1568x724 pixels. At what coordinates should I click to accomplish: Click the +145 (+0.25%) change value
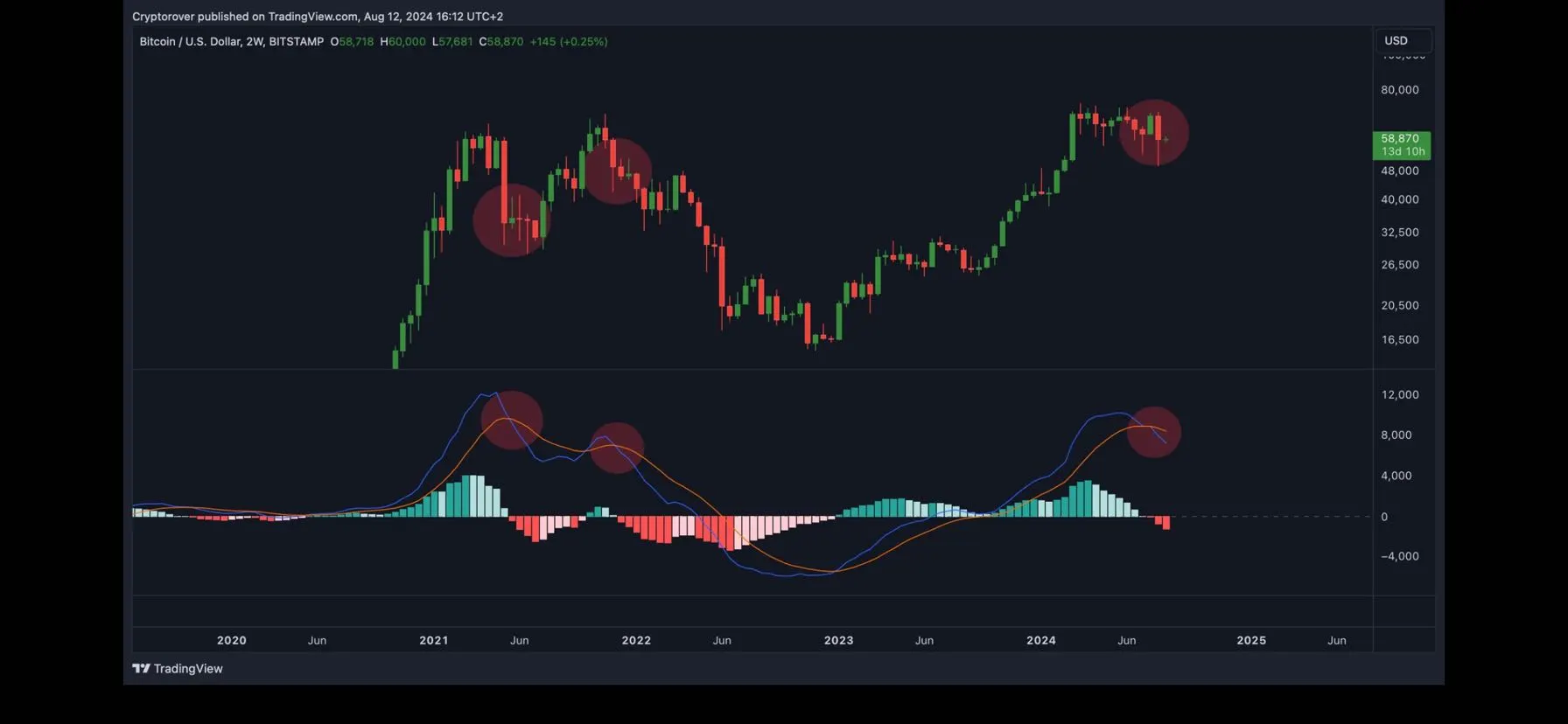[x=569, y=42]
